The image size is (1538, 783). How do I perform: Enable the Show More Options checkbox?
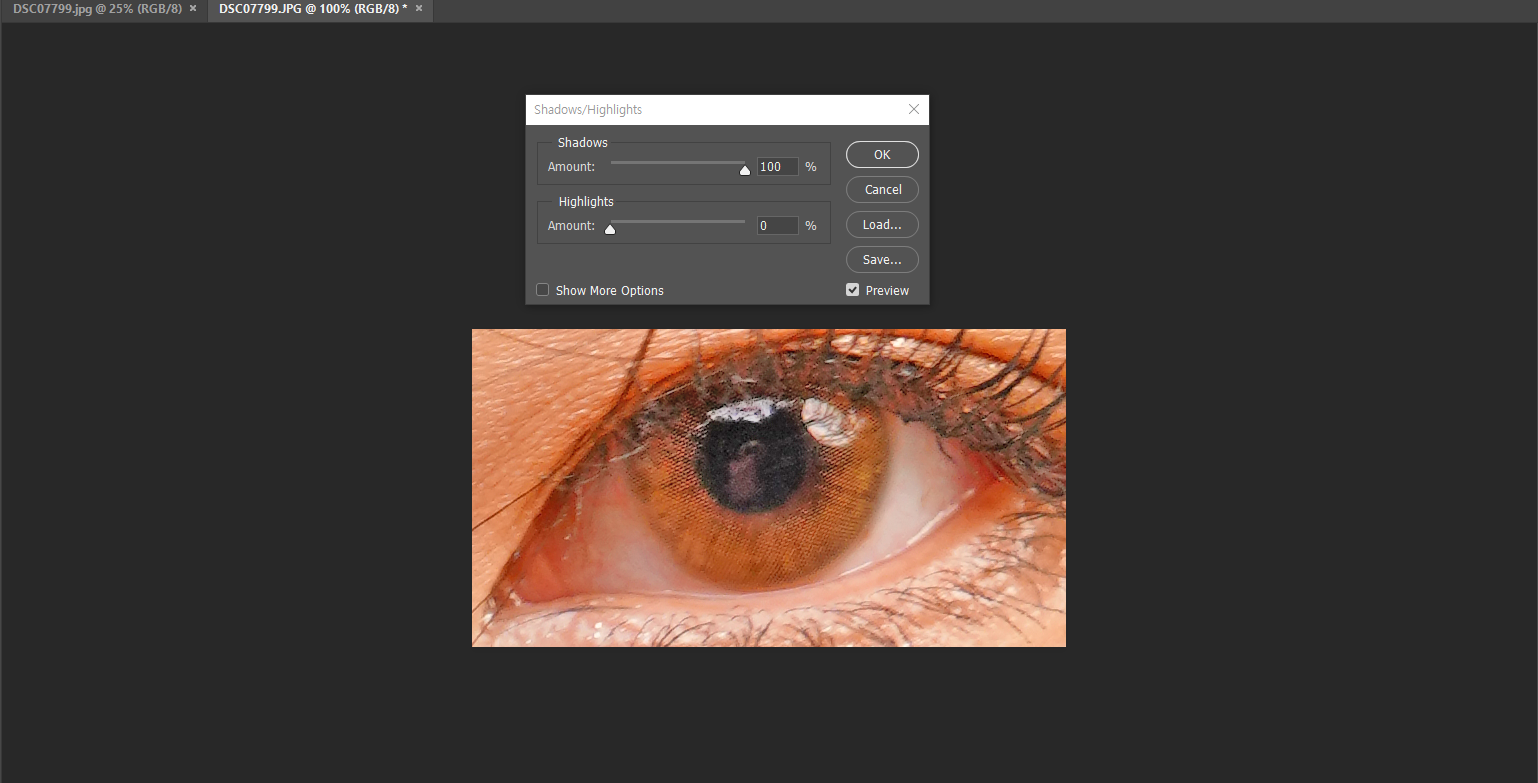[x=543, y=290]
